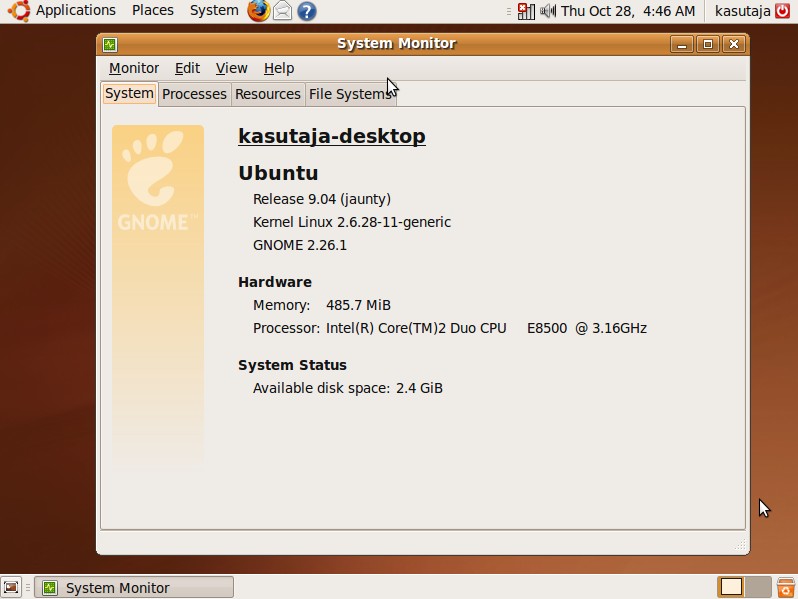Click the Ubuntu heading text
The width and height of the screenshot is (798, 599).
278,173
